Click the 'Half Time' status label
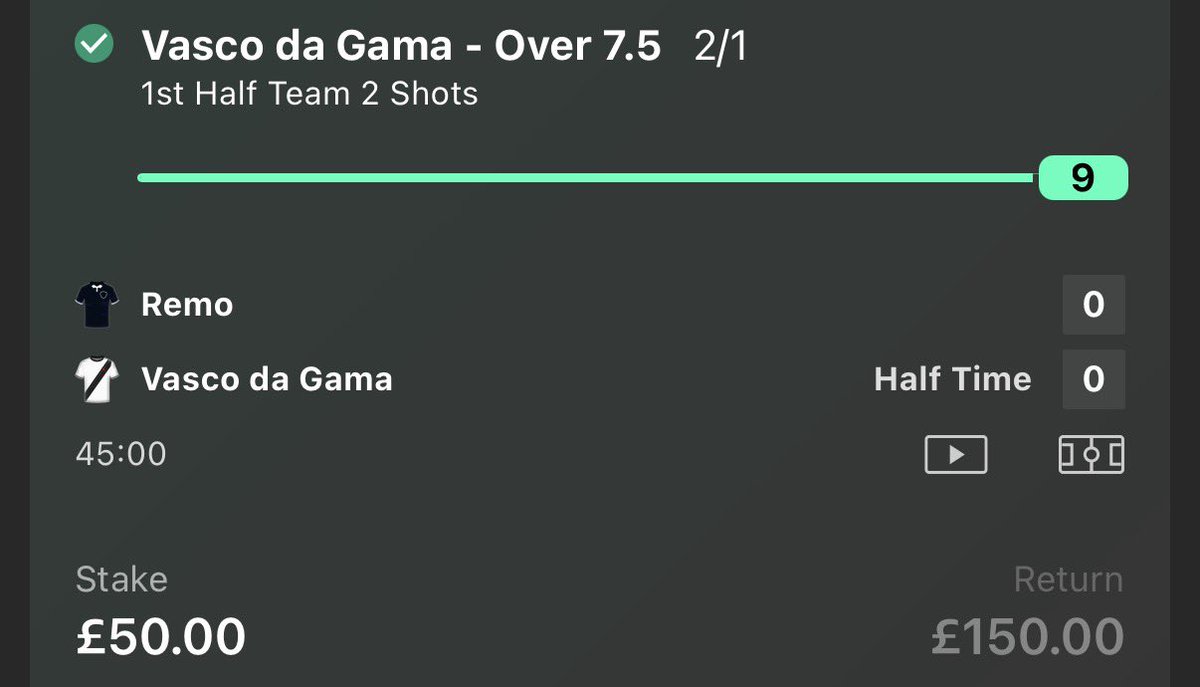The width and height of the screenshot is (1200, 687). pos(952,379)
